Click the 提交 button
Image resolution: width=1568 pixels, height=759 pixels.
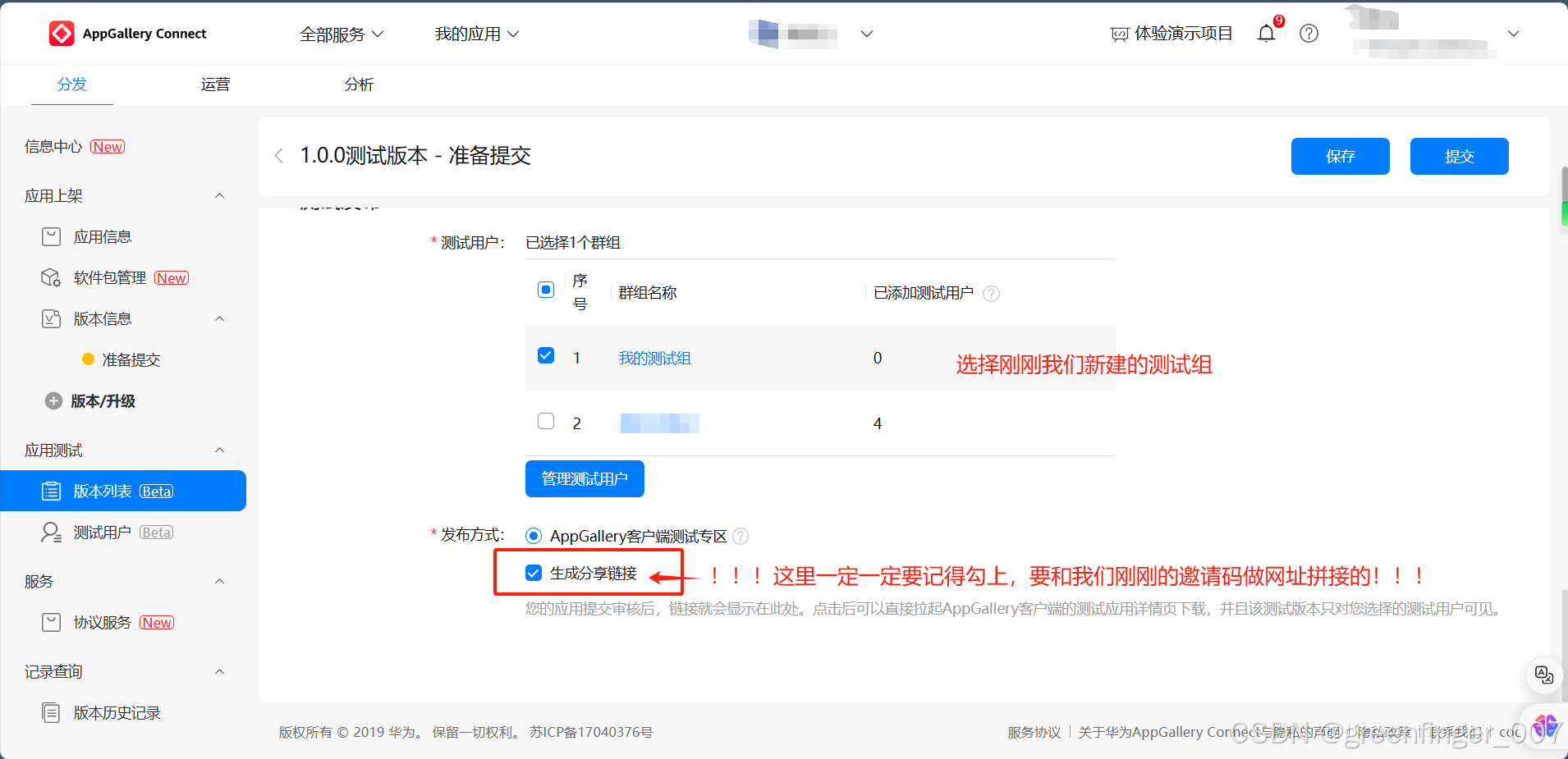(1460, 156)
